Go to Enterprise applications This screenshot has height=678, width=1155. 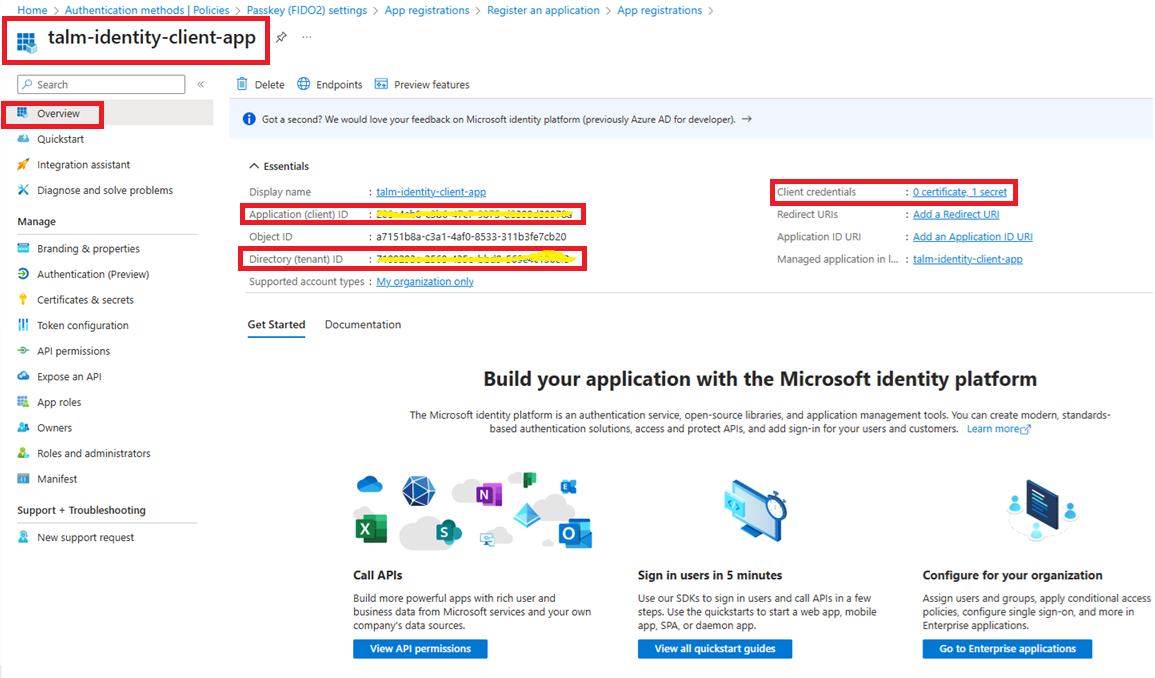[1008, 648]
